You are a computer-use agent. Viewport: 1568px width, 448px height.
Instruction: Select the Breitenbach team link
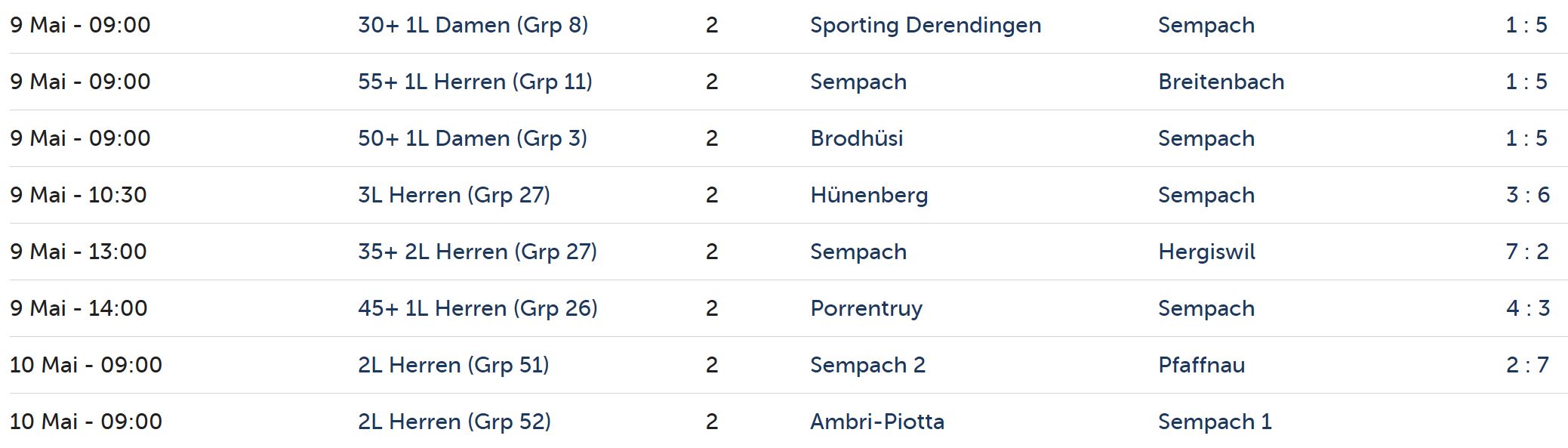point(1221,82)
